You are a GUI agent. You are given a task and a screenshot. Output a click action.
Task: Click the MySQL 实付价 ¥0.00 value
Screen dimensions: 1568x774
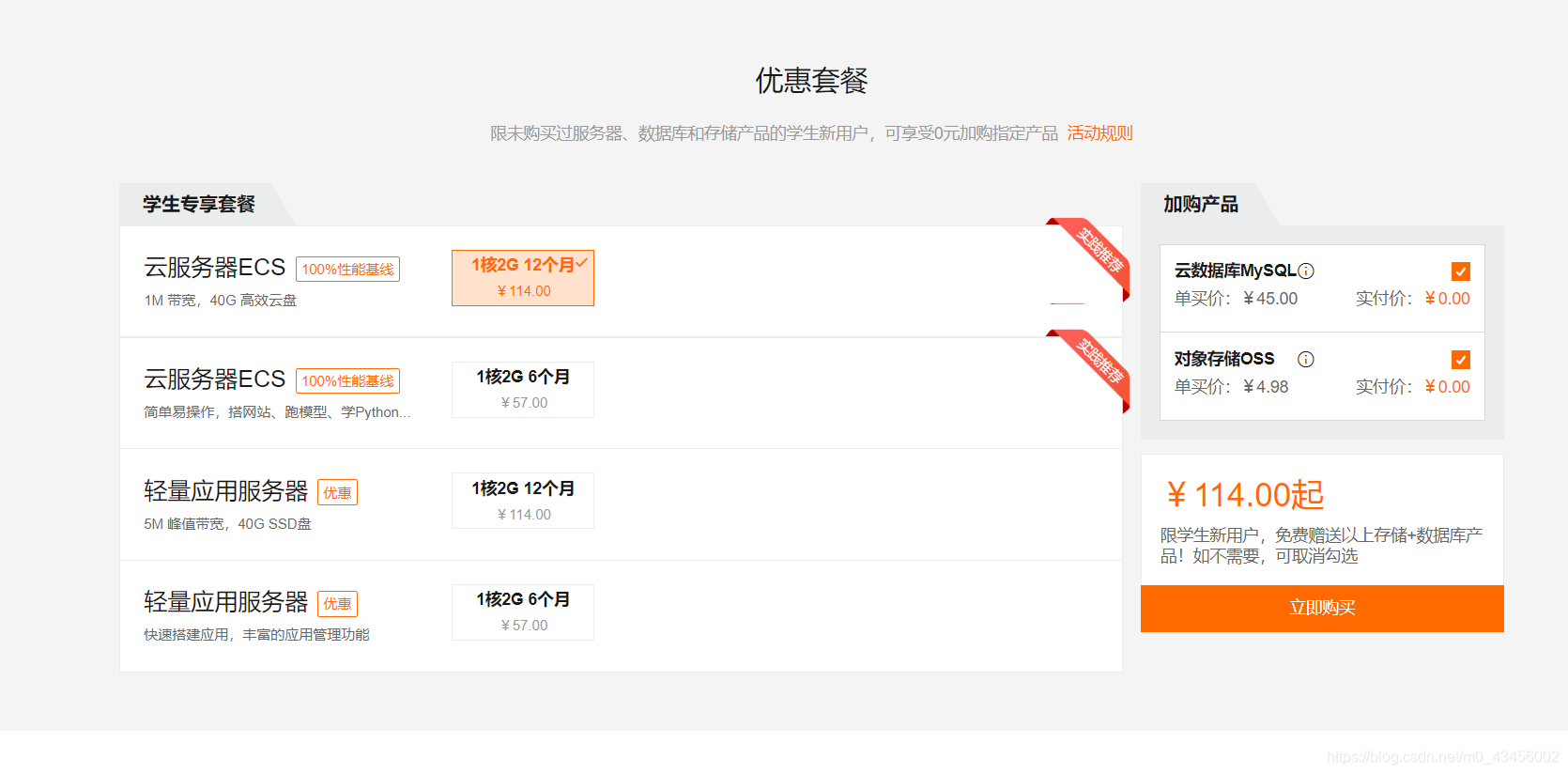1447,299
